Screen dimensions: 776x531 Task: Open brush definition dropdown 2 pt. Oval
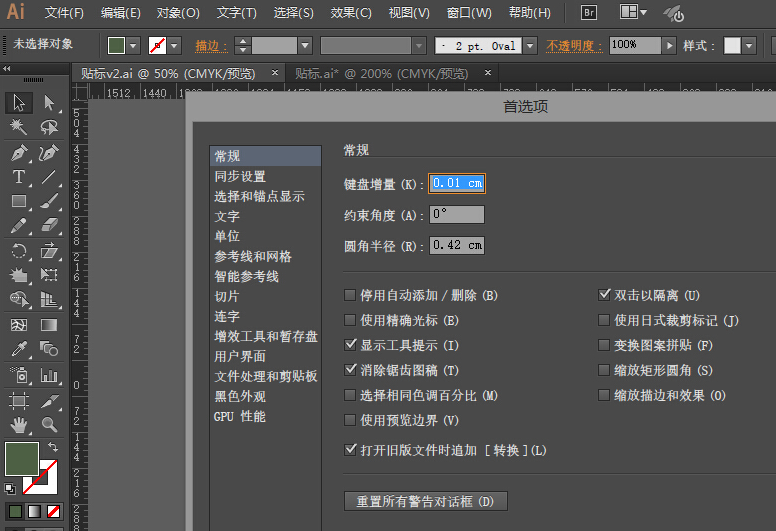(530, 46)
